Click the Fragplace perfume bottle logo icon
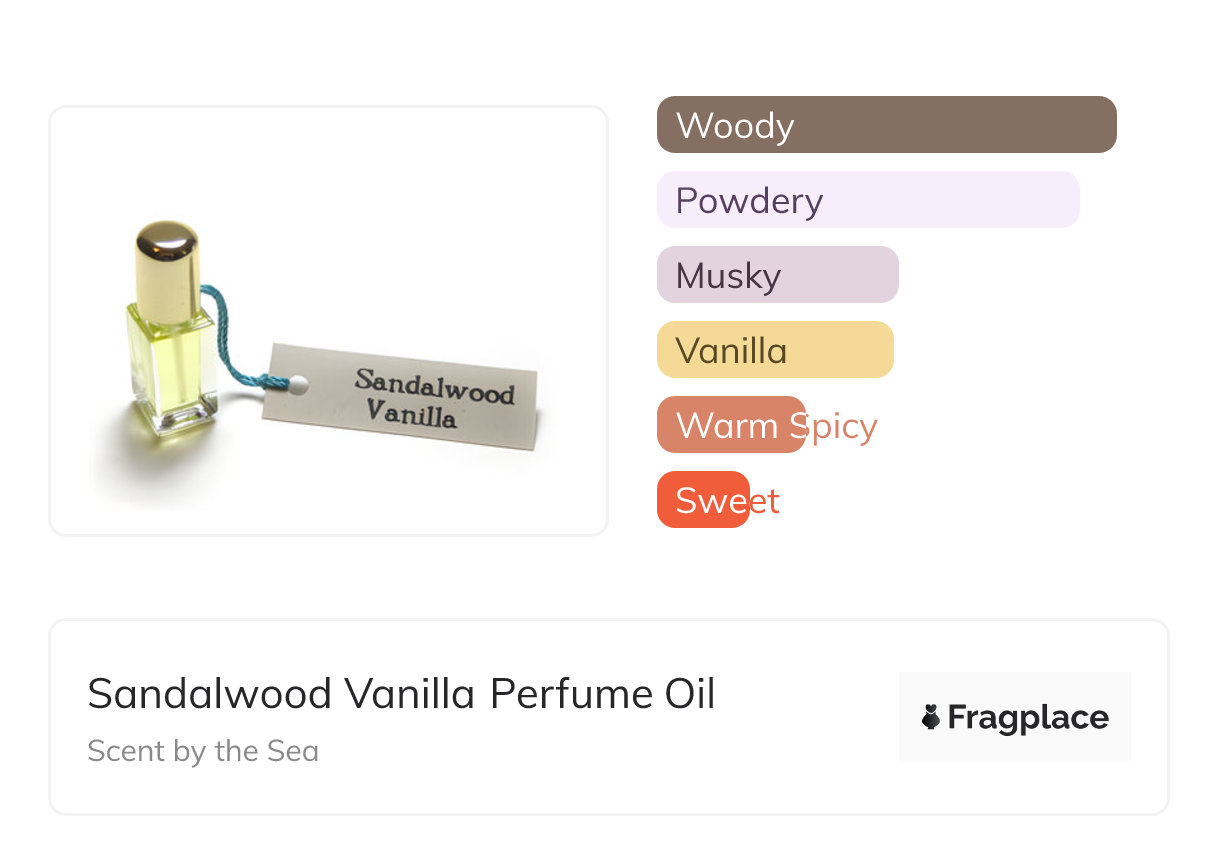 [931, 717]
